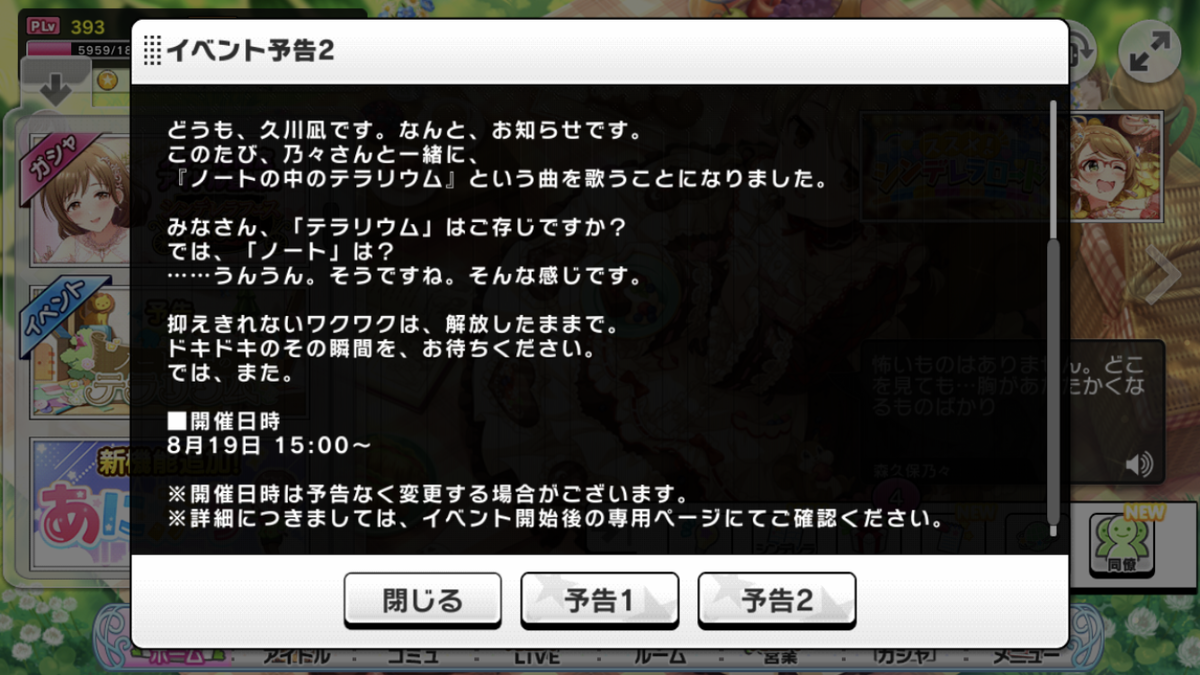Click the PLv level badge
Image resolution: width=1200 pixels, height=675 pixels.
(x=43, y=27)
